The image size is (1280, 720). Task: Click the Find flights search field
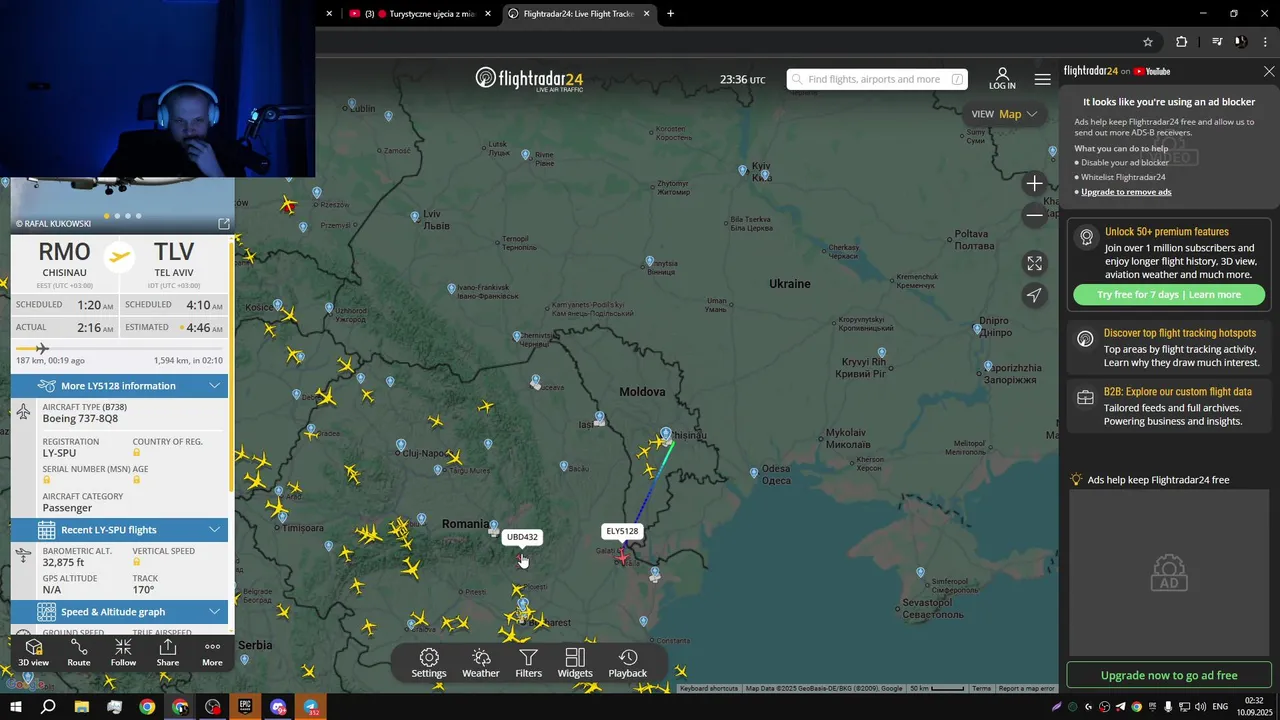(x=877, y=79)
